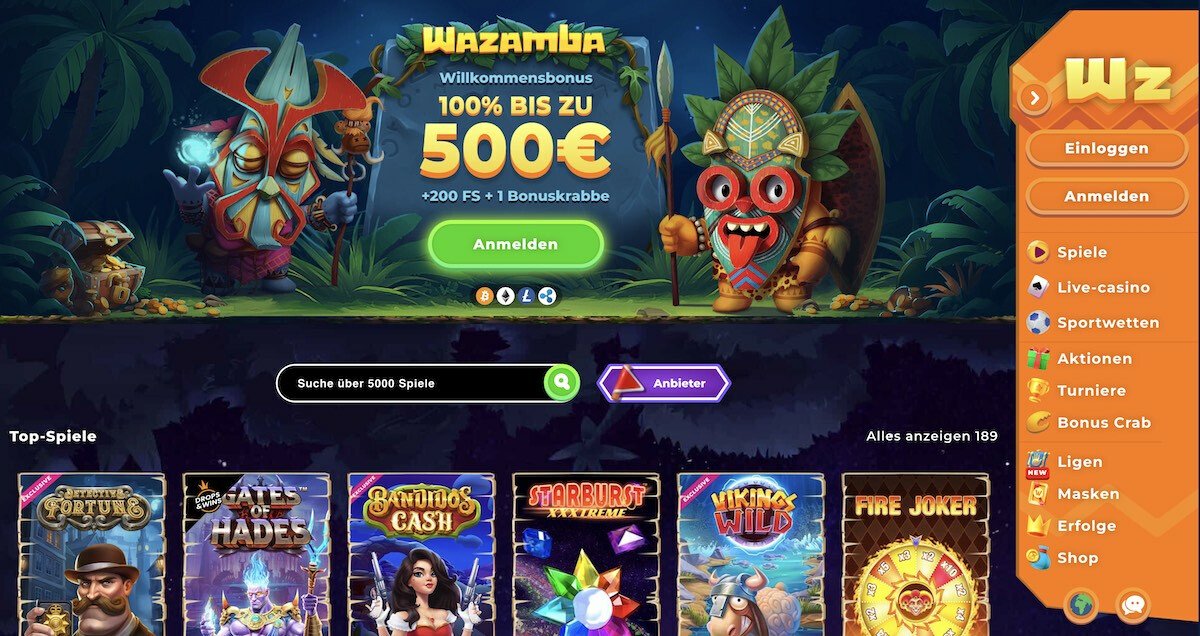The height and width of the screenshot is (636, 1200).
Task: Click the Masken mask icon
Action: coord(1039,493)
